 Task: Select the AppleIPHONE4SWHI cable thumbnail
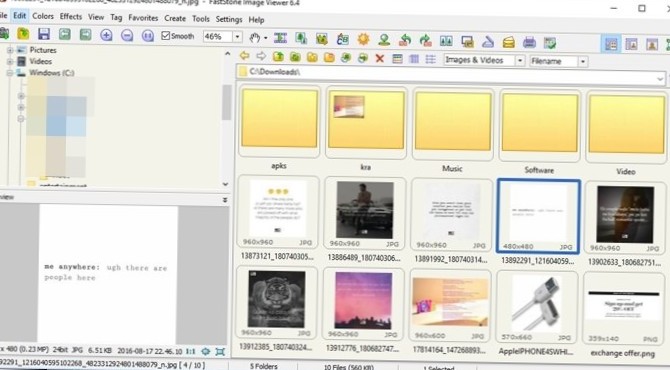536,307
